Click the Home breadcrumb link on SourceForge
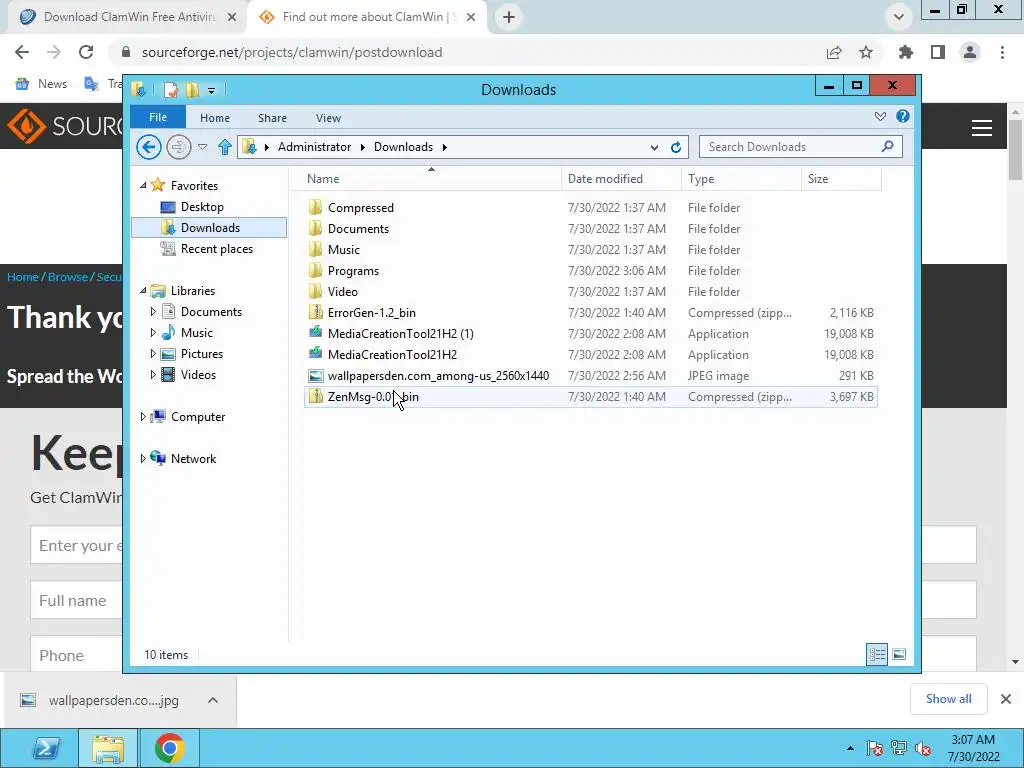The height and width of the screenshot is (768, 1024). coord(23,277)
